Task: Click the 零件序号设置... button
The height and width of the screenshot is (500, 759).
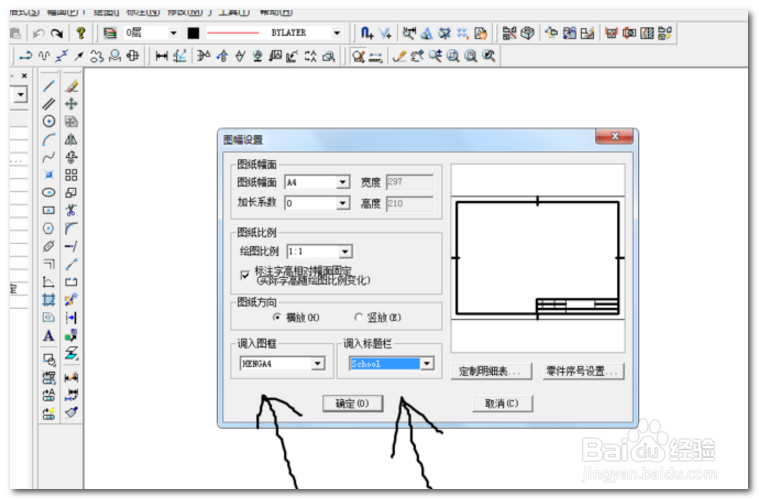Action: 583,371
